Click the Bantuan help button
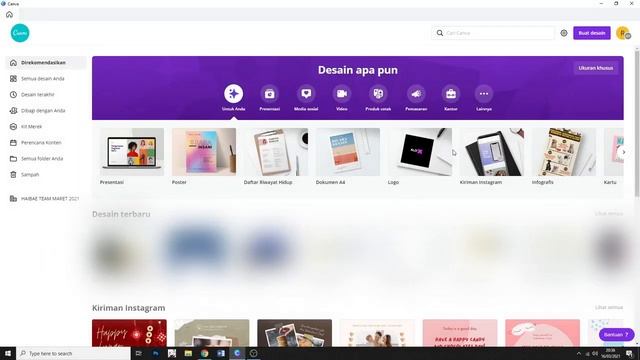640x360 pixels. [616, 334]
